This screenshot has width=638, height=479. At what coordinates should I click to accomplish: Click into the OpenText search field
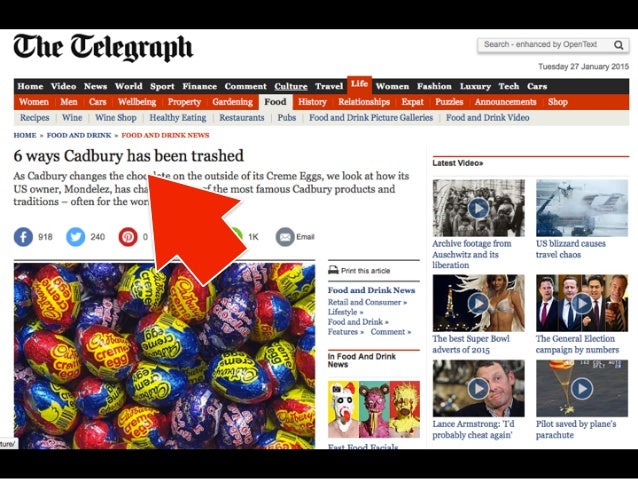click(545, 45)
